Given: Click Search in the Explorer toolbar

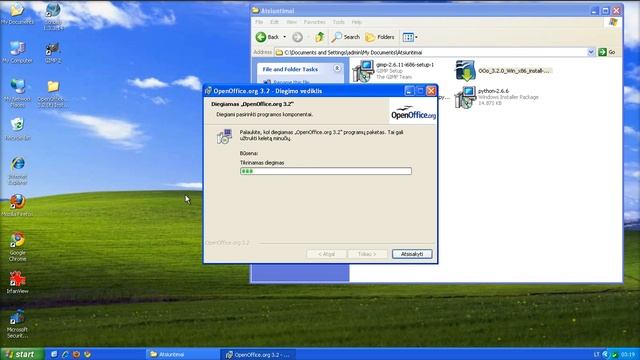Looking at the screenshot, I should (345, 37).
